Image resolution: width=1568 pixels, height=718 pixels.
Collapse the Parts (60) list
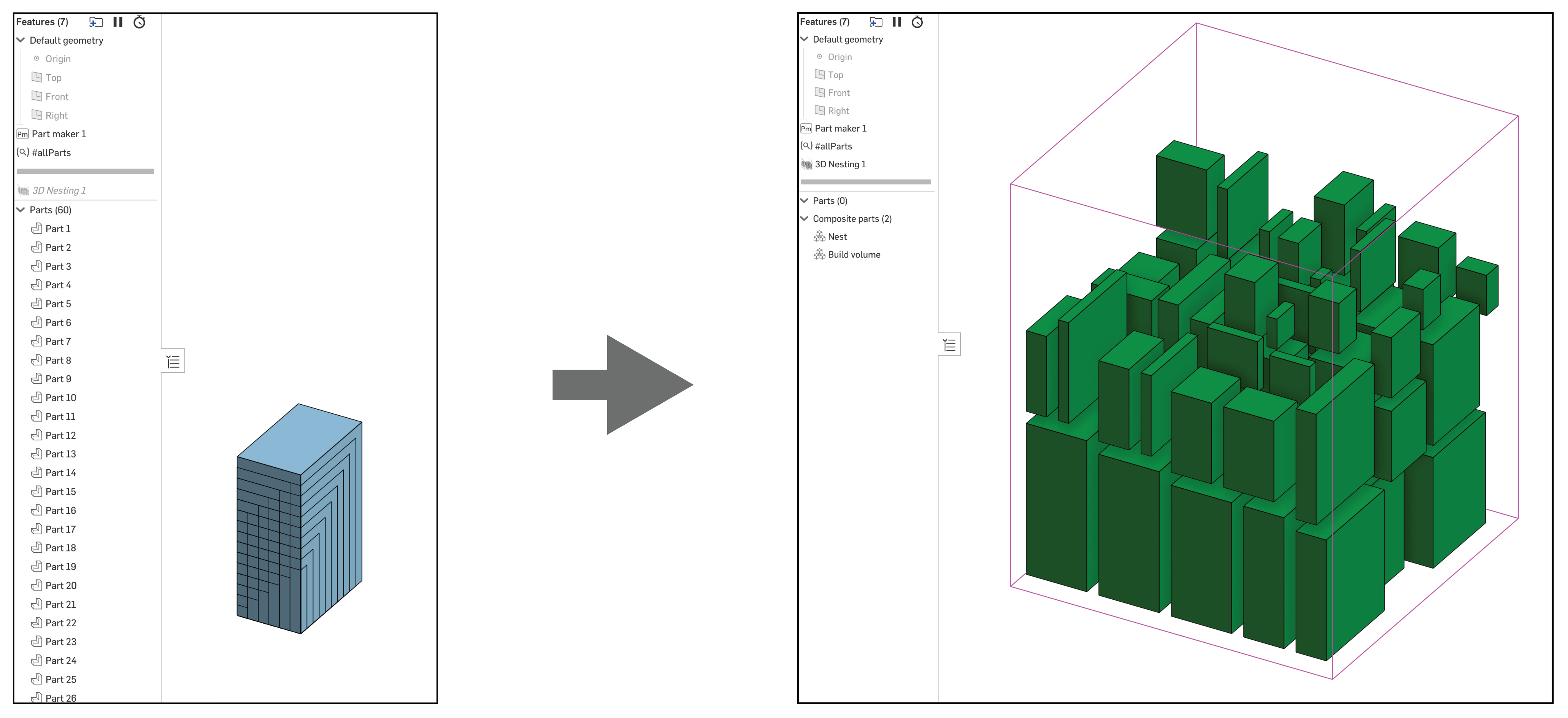(21, 210)
